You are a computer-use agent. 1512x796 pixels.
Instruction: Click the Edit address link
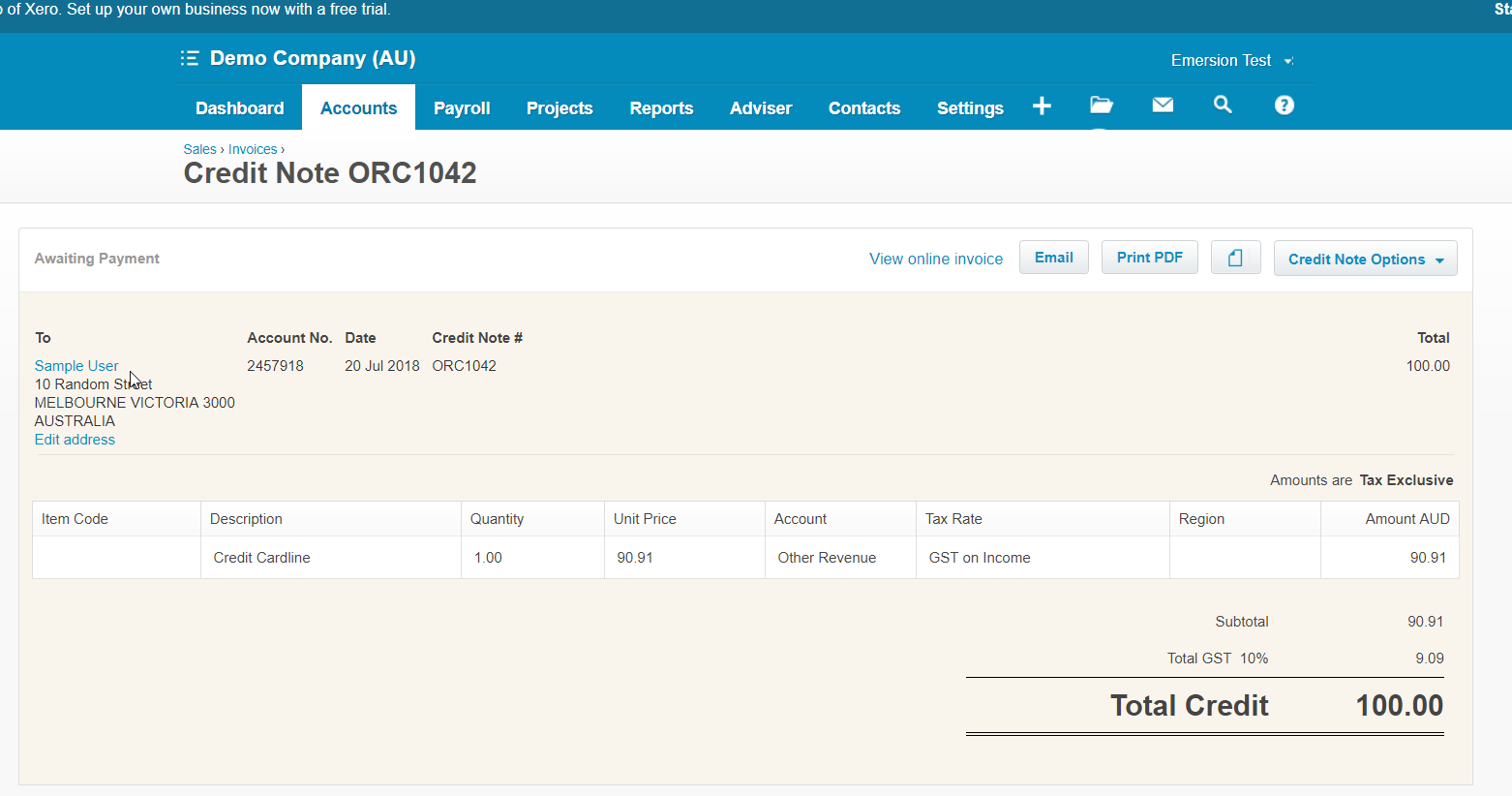(75, 440)
